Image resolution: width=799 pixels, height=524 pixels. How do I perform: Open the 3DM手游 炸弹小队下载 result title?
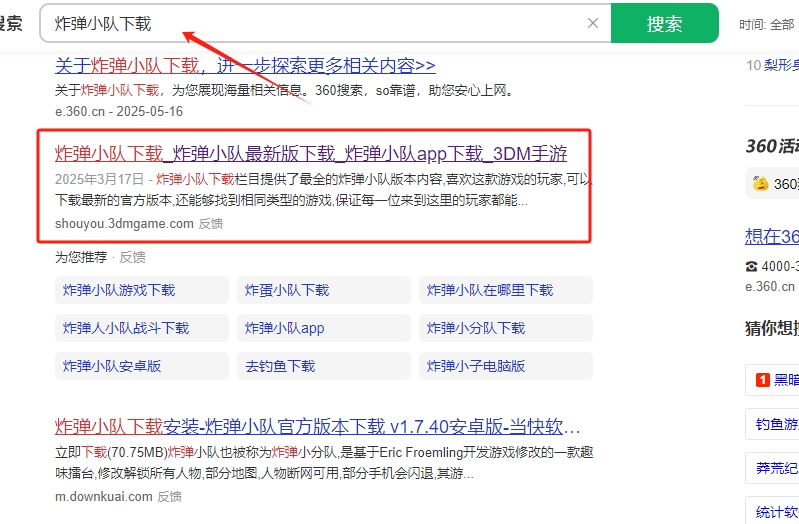pyautogui.click(x=311, y=153)
